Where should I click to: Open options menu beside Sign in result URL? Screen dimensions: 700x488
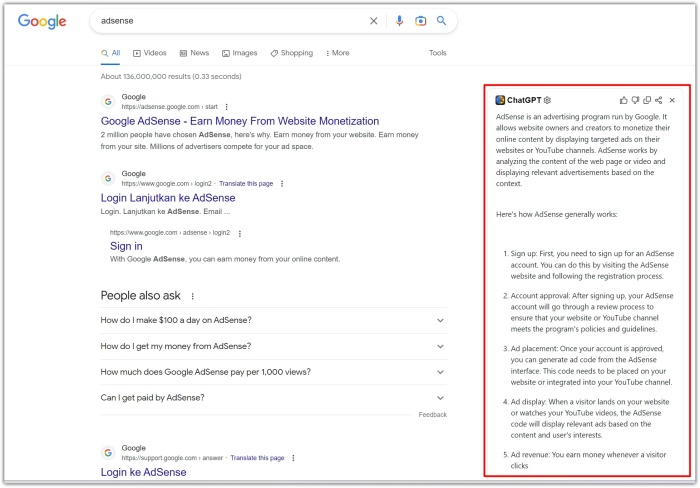point(240,234)
